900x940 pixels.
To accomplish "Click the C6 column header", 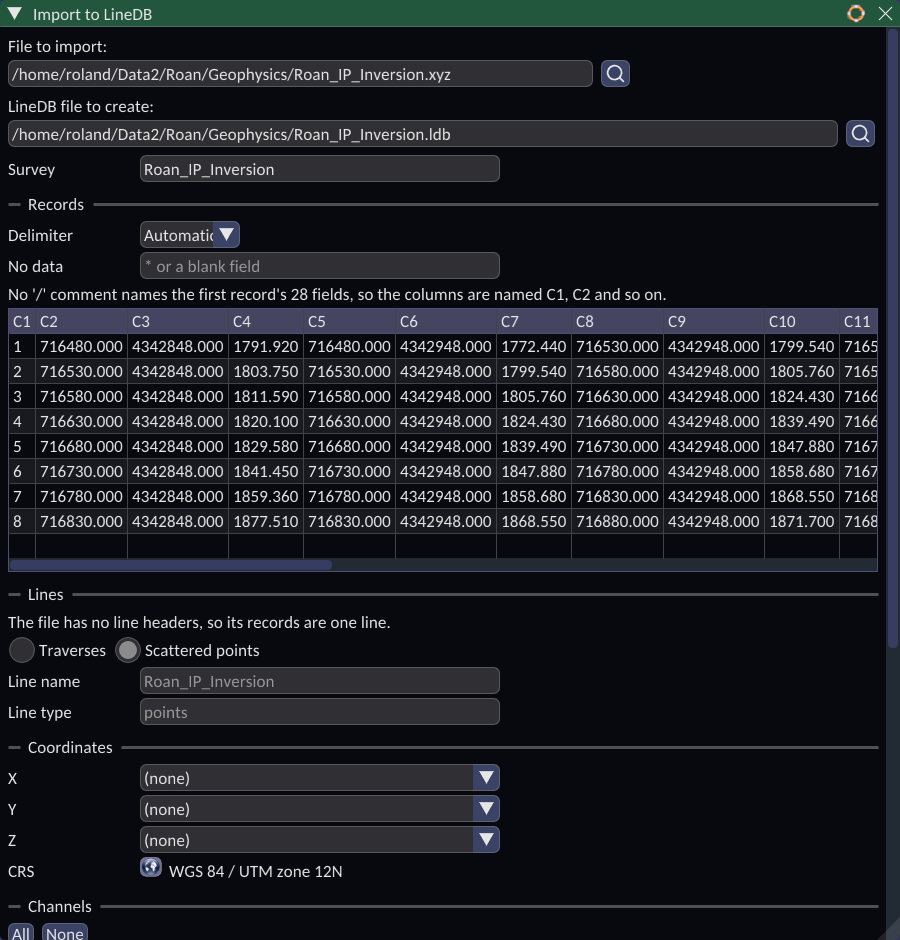I will click(446, 321).
